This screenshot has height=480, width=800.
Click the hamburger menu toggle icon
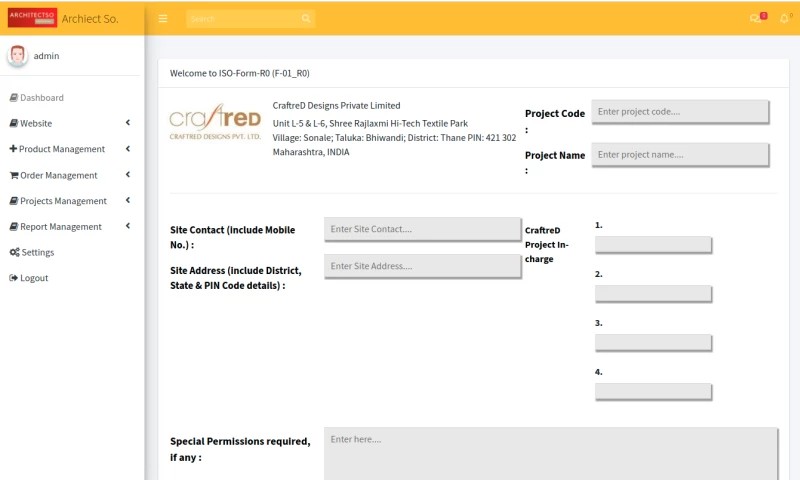point(162,18)
